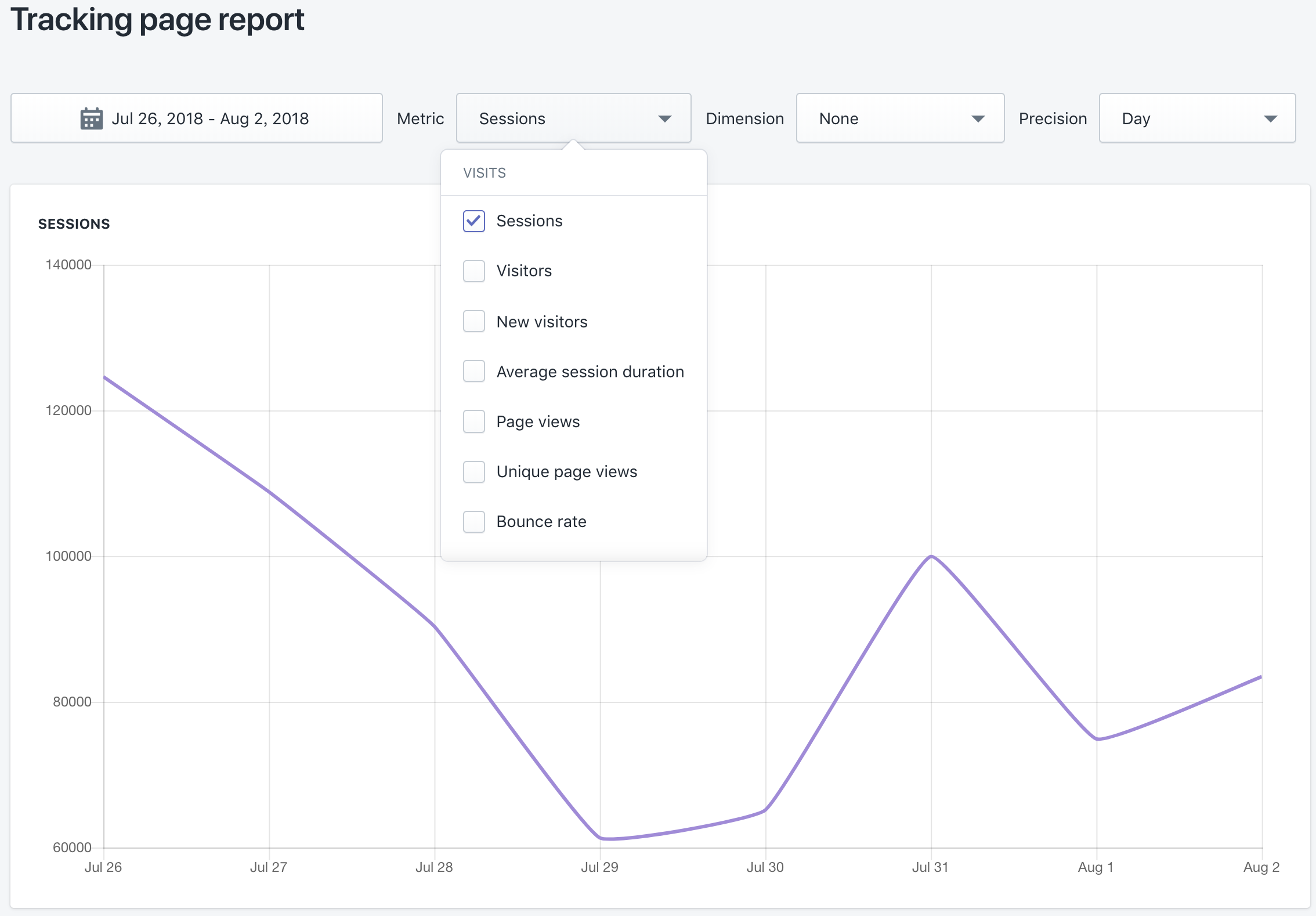Click the Dimension dropdown caret arrow

tap(978, 119)
